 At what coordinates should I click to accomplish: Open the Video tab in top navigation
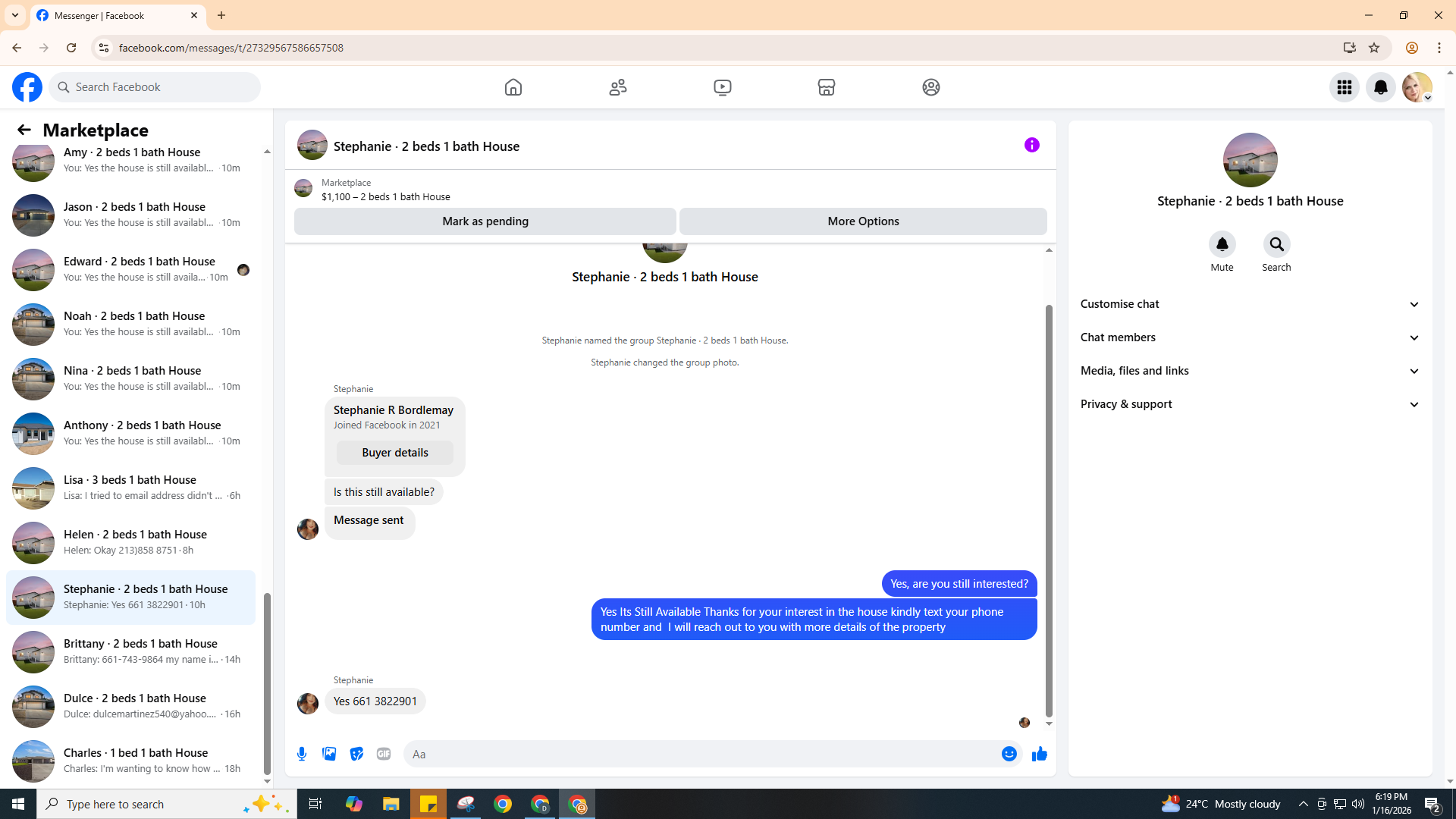point(722,87)
